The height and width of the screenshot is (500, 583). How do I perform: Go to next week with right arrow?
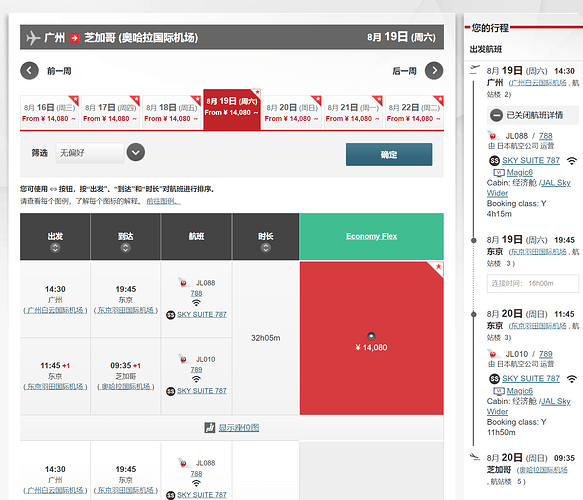pyautogui.click(x=434, y=71)
